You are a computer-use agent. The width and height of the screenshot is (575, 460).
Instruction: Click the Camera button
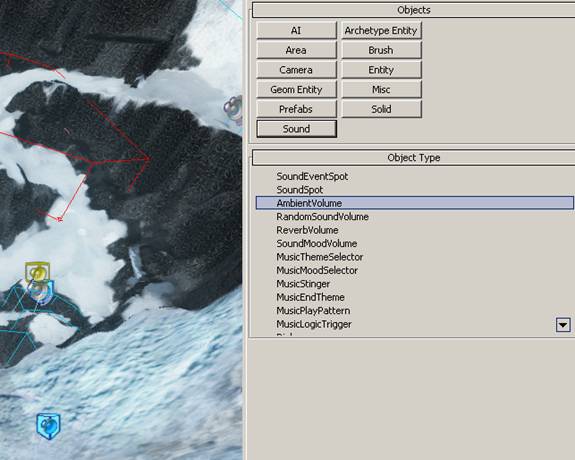coord(296,70)
